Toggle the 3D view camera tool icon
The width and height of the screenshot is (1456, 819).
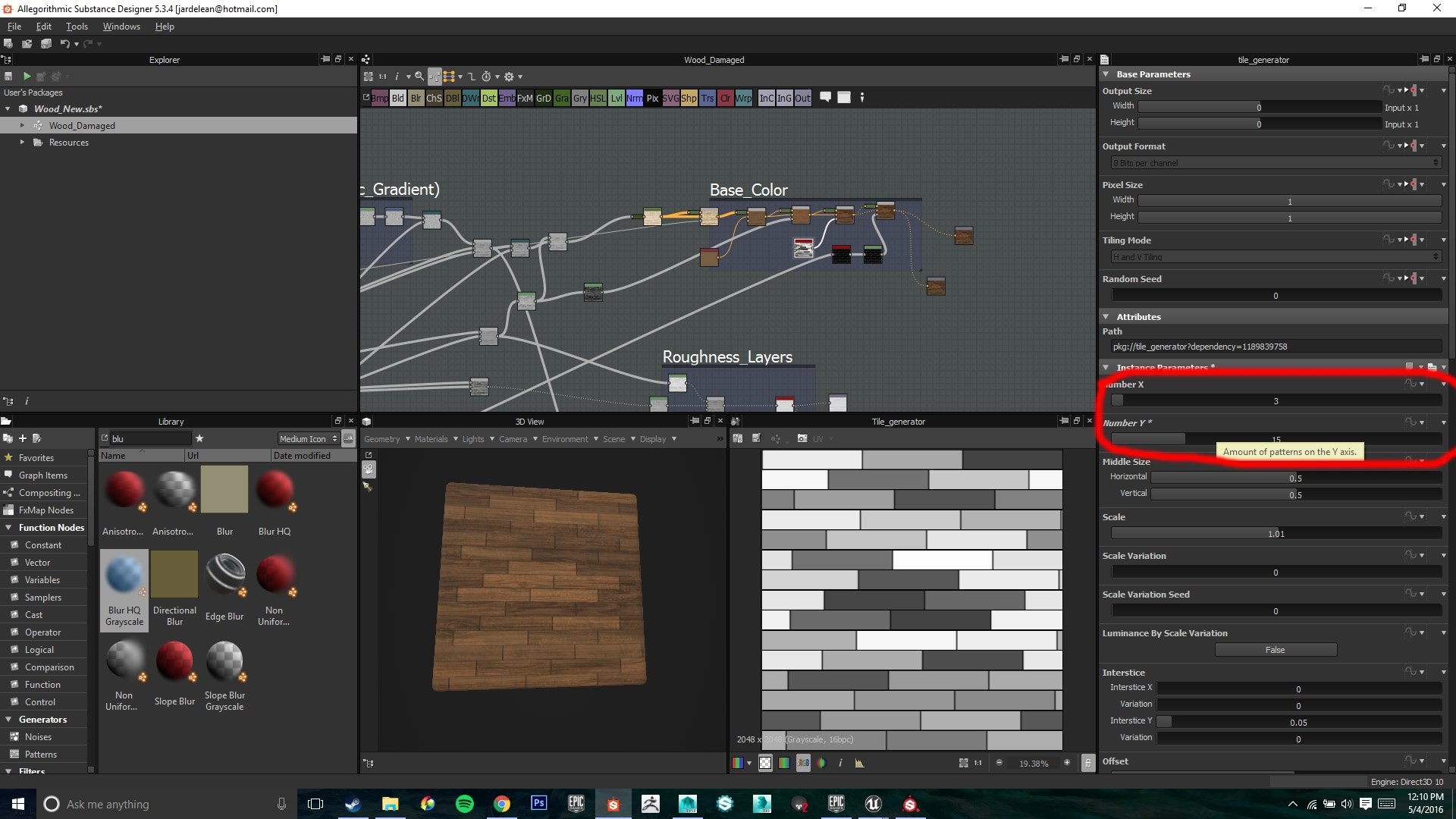click(369, 469)
